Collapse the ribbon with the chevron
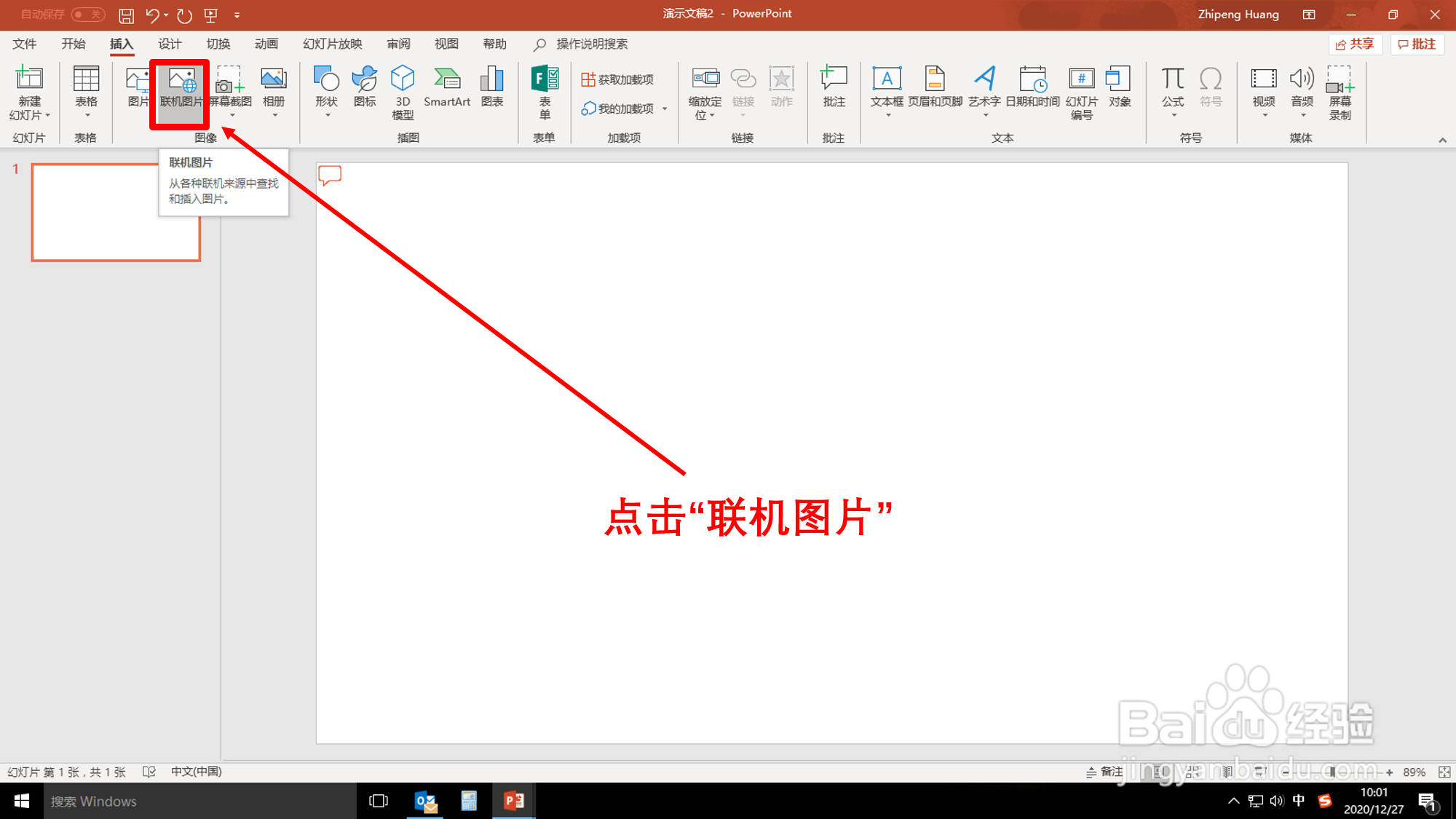1456x819 pixels. point(1442,140)
